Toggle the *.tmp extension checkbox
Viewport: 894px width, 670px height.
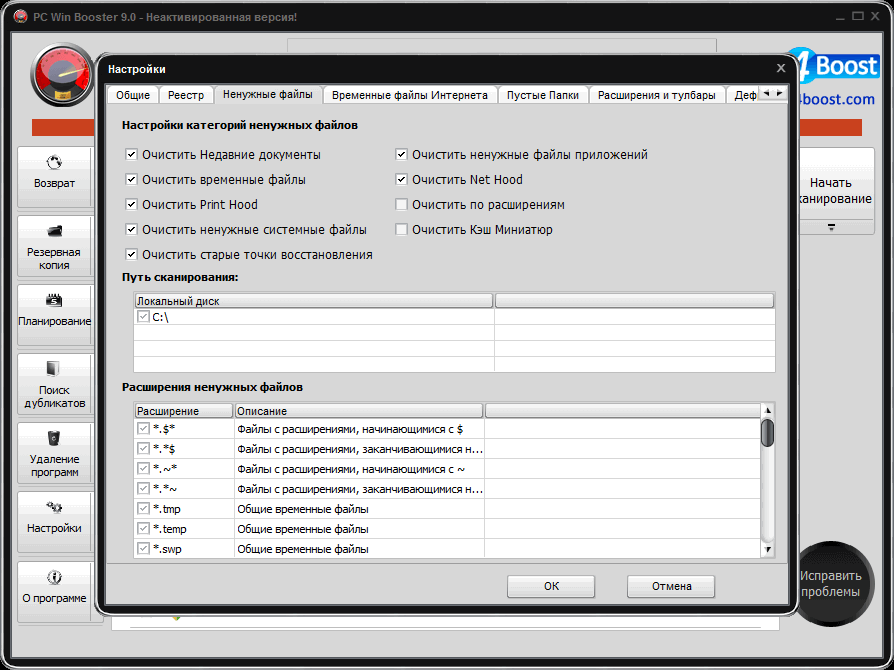[x=143, y=508]
